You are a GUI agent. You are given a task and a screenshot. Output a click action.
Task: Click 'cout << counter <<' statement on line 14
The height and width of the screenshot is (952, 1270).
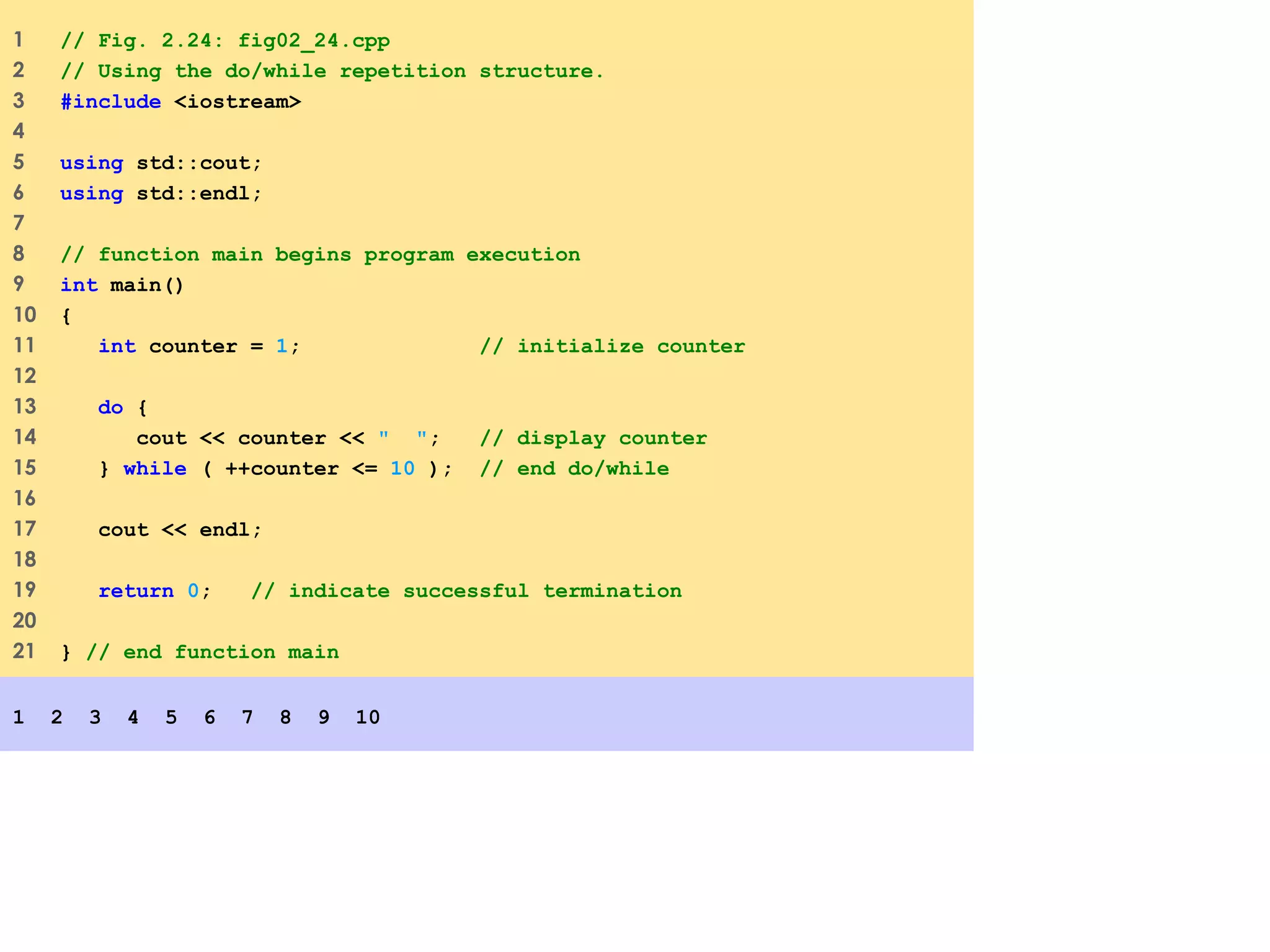[251, 438]
